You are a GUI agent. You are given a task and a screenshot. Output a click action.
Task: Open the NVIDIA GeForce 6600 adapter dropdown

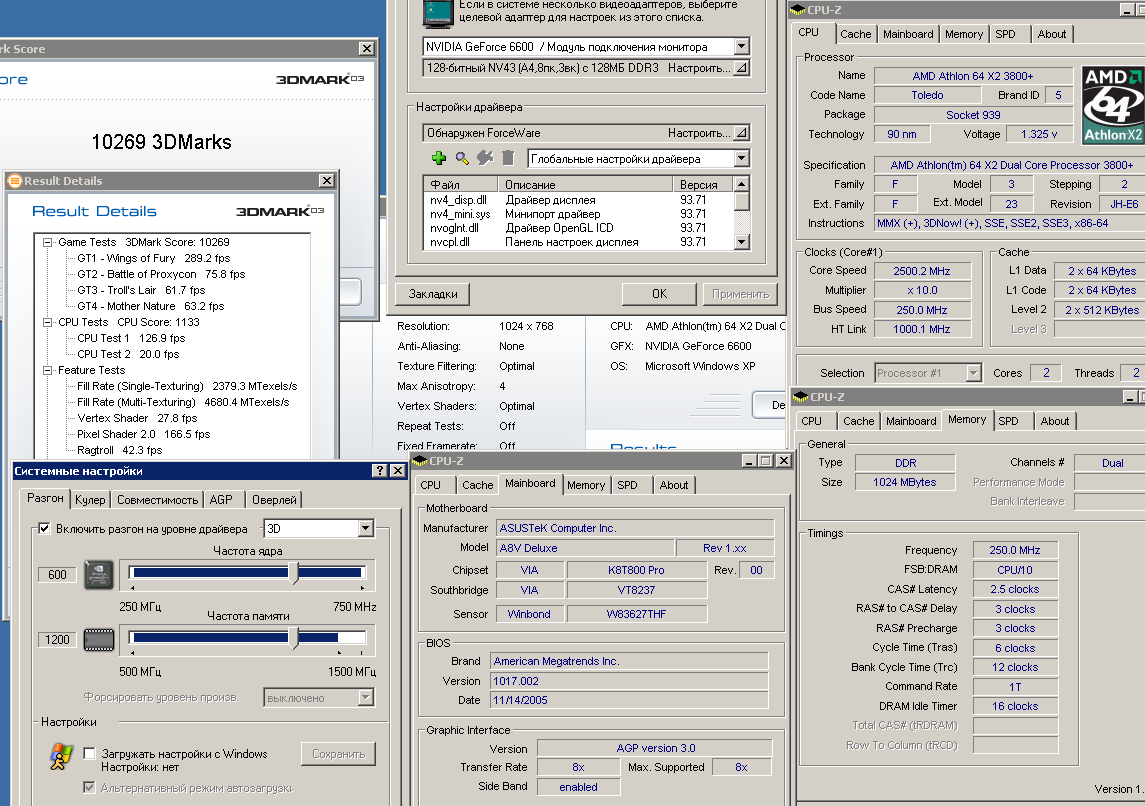click(x=741, y=46)
